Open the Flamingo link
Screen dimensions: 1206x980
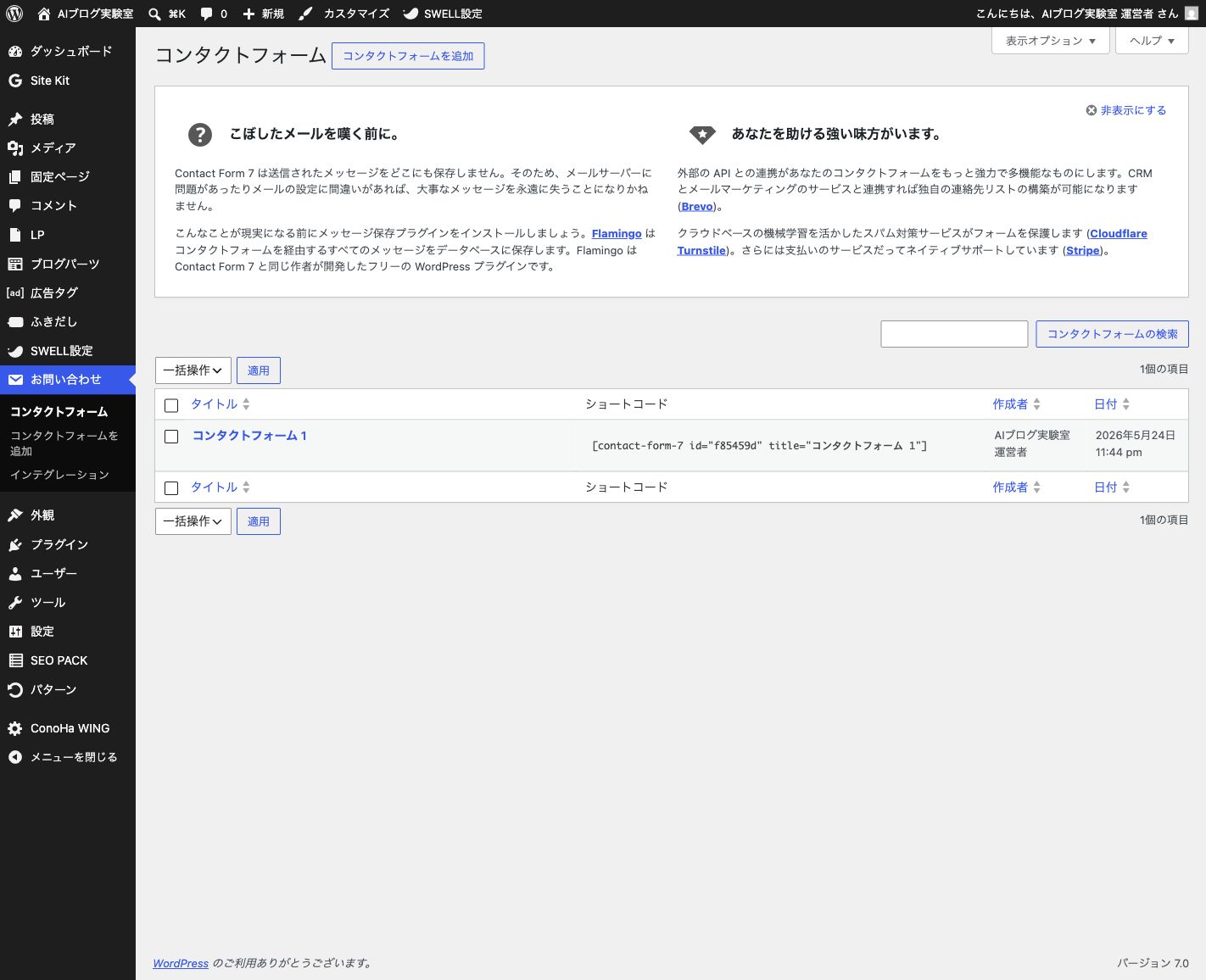(617, 234)
